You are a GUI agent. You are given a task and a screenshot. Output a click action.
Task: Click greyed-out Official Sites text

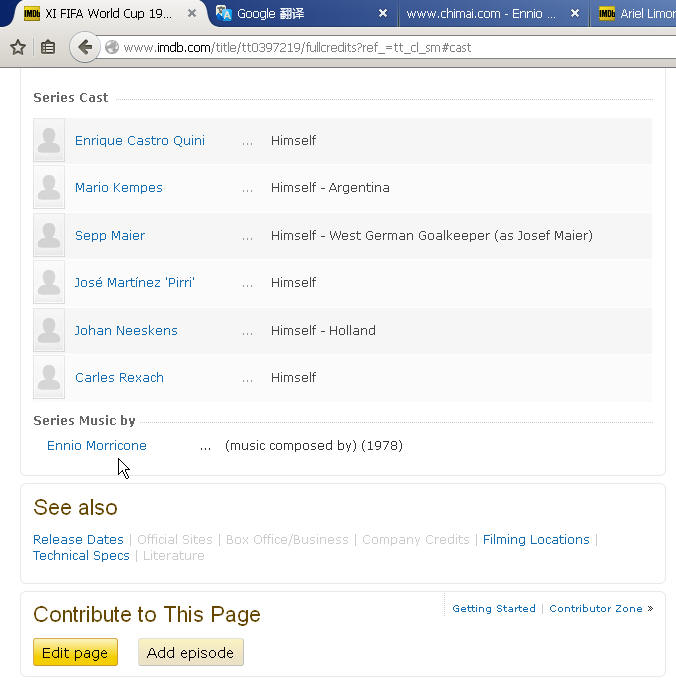pyautogui.click(x=175, y=539)
